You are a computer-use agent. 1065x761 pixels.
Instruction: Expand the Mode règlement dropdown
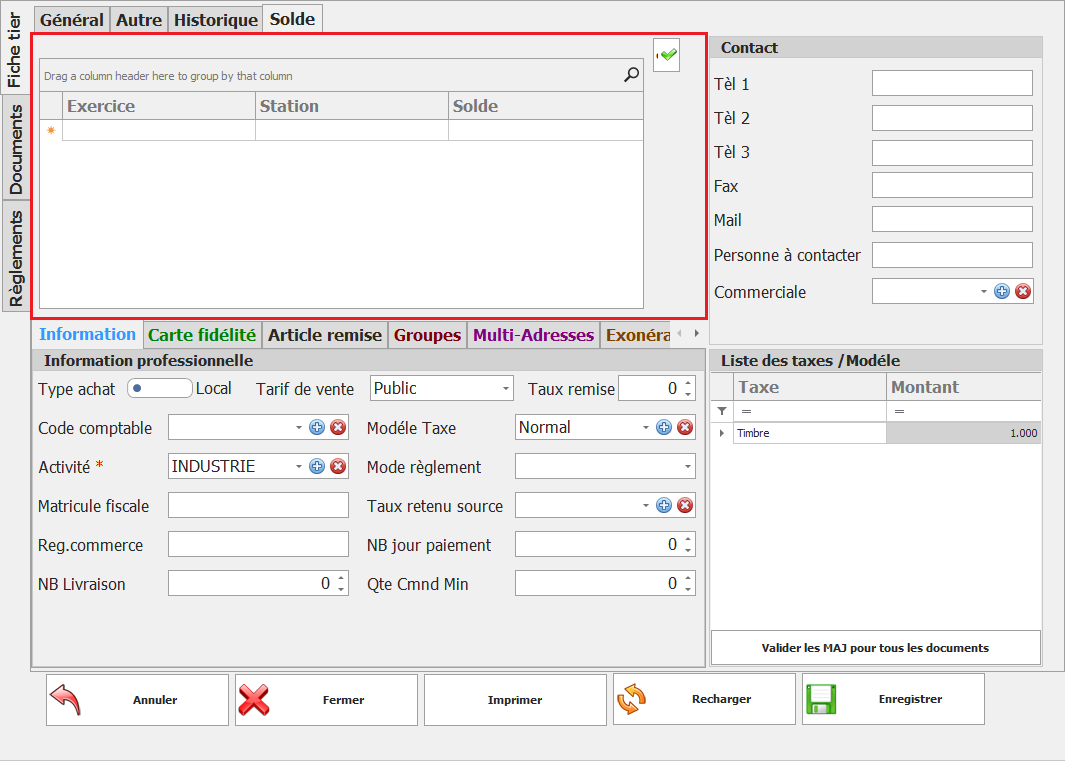[x=687, y=467]
